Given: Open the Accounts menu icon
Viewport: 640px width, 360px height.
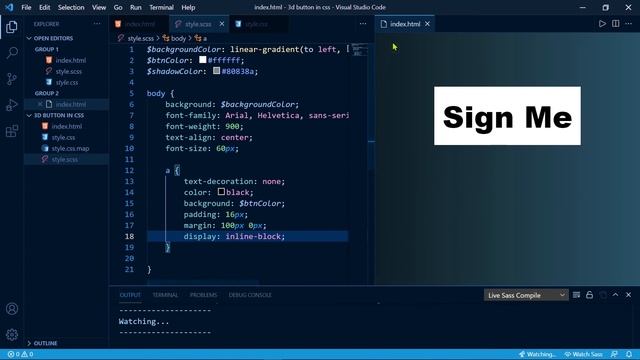Looking at the screenshot, I should 12,309.
